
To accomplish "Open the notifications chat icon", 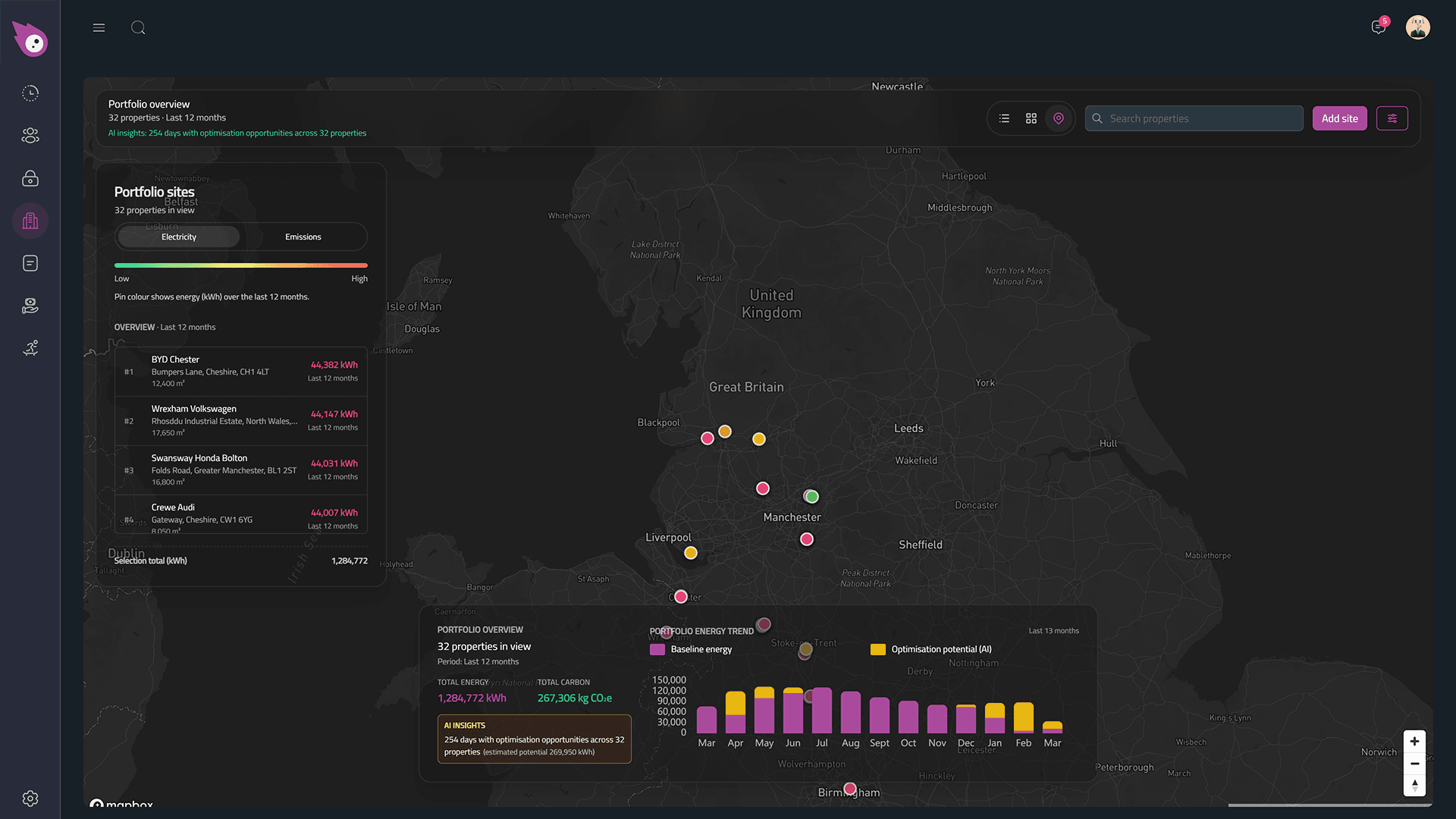I will click(x=1379, y=27).
